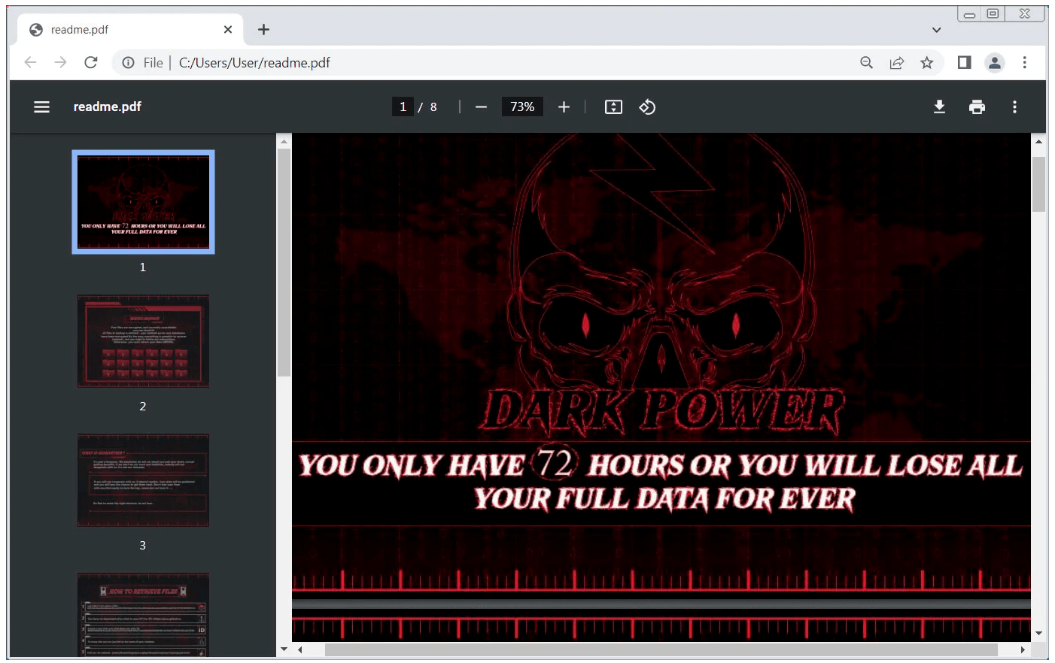Click the page number input field
Image resolution: width=1055 pixels, height=663 pixels.
point(403,107)
